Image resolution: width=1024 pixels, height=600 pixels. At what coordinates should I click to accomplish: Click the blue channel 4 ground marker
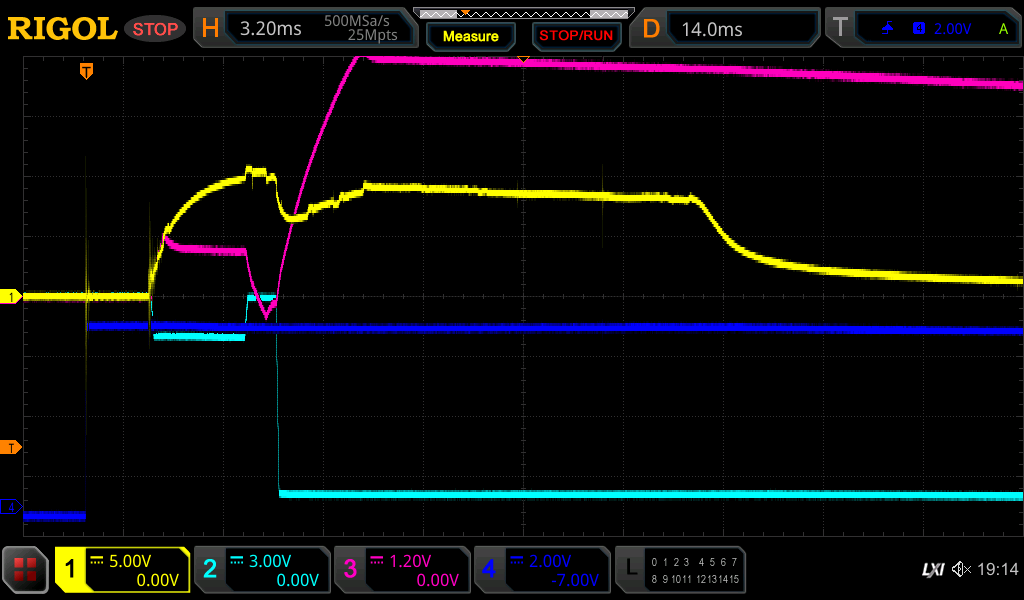point(11,507)
